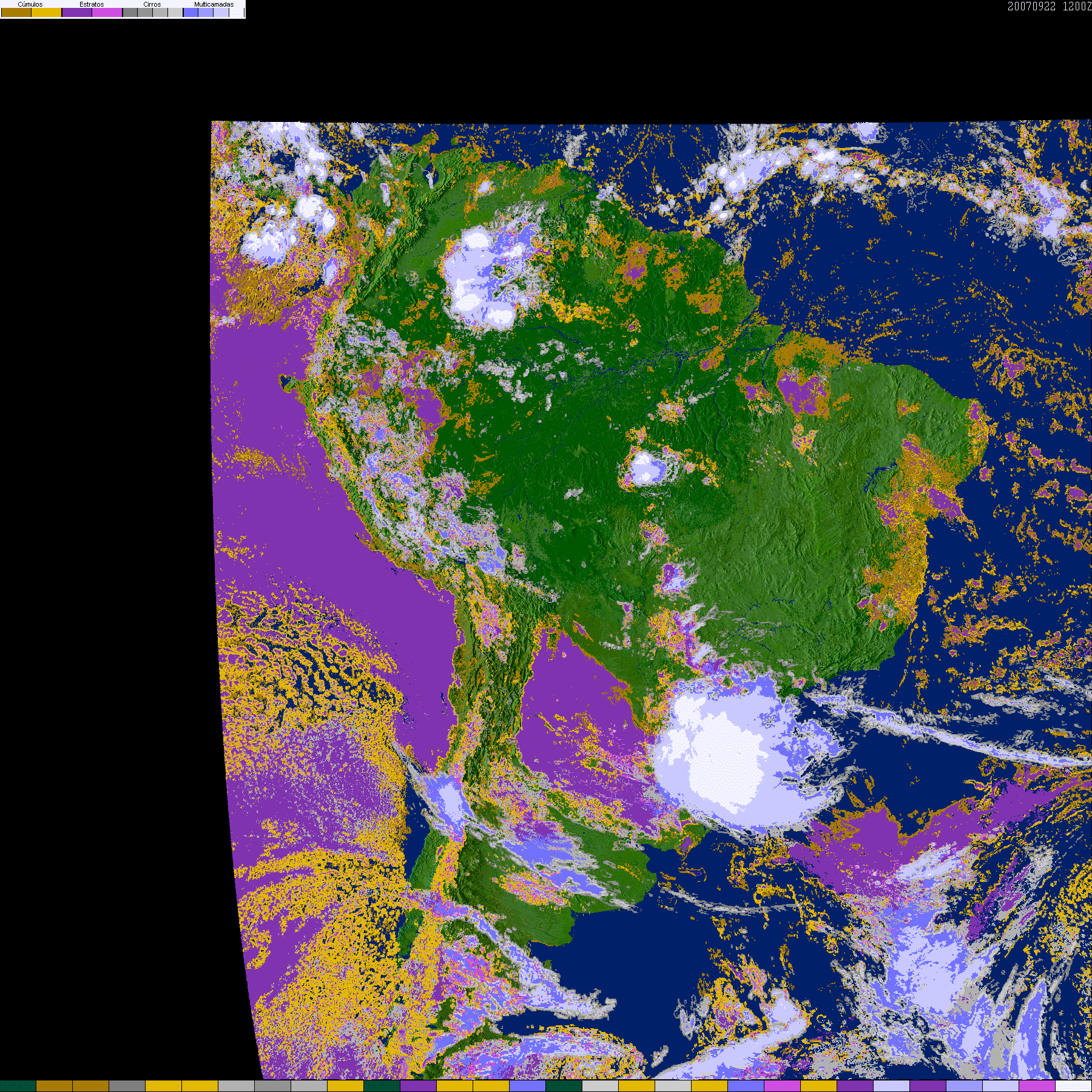
Task: Click the time stamp "1200Z"
Action: point(1077,6)
